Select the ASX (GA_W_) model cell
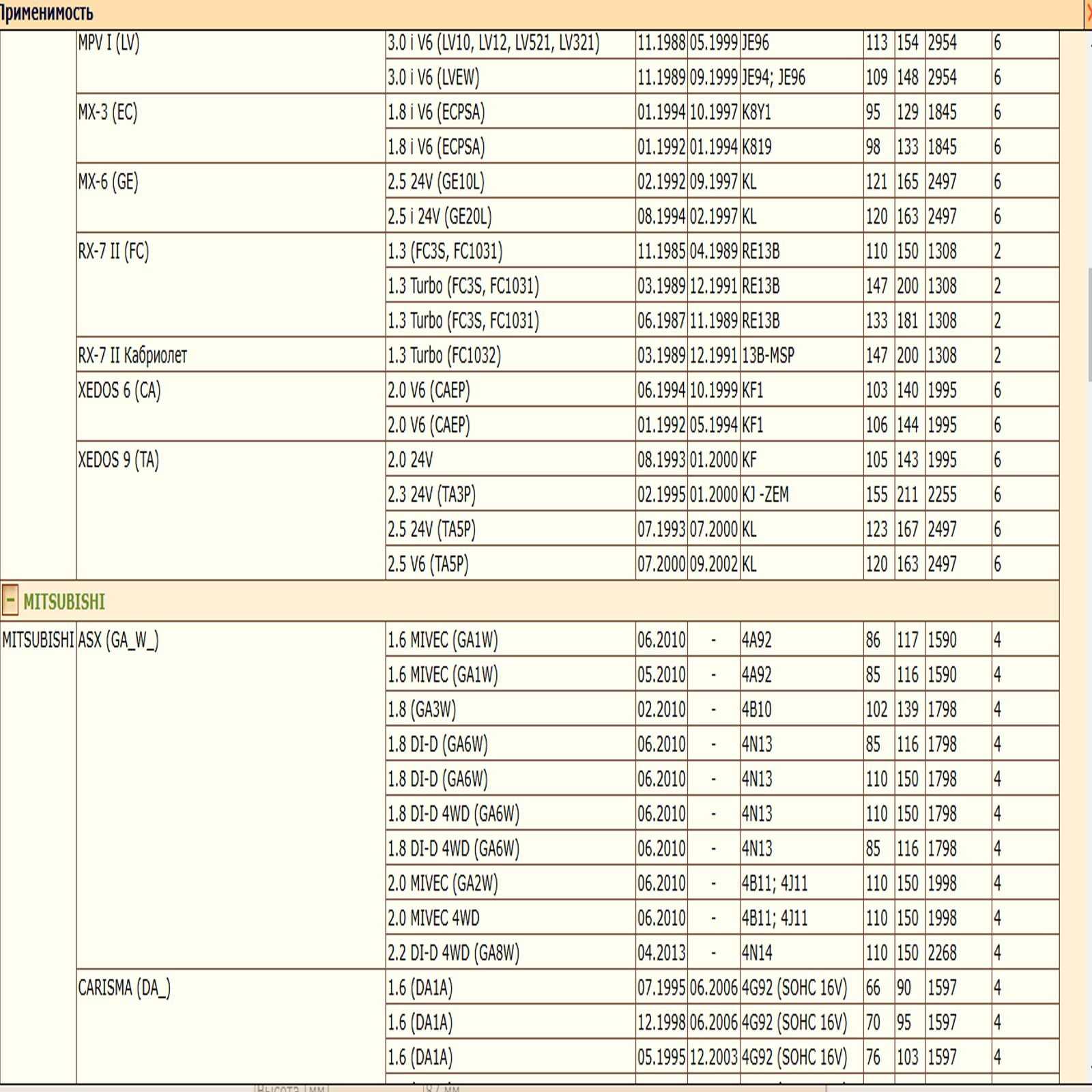This screenshot has width=1092, height=1092. (118, 640)
